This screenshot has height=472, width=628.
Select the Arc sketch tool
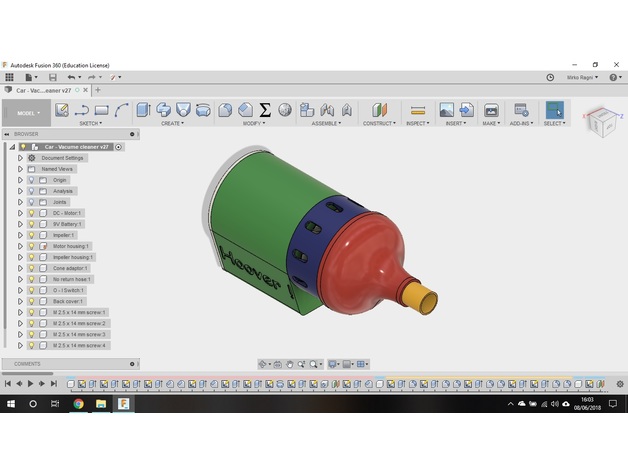click(x=121, y=110)
